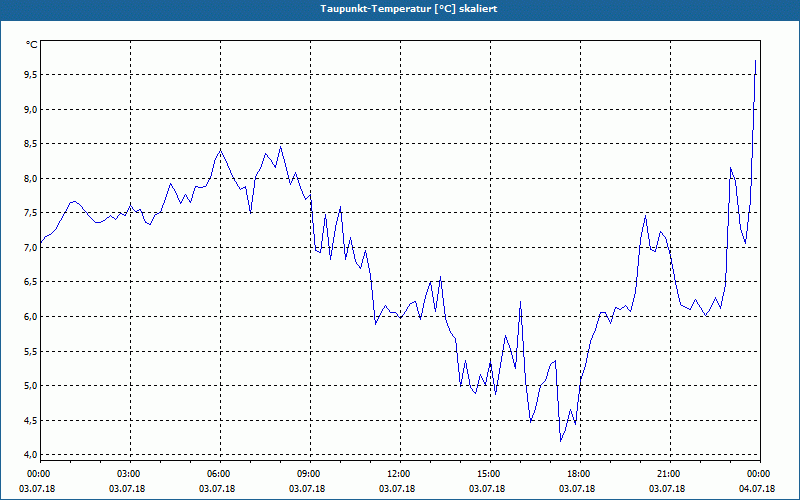Image resolution: width=800 pixels, height=500 pixels.
Task: Click the 6,0 y-axis value label
Action: pyautogui.click(x=30, y=316)
